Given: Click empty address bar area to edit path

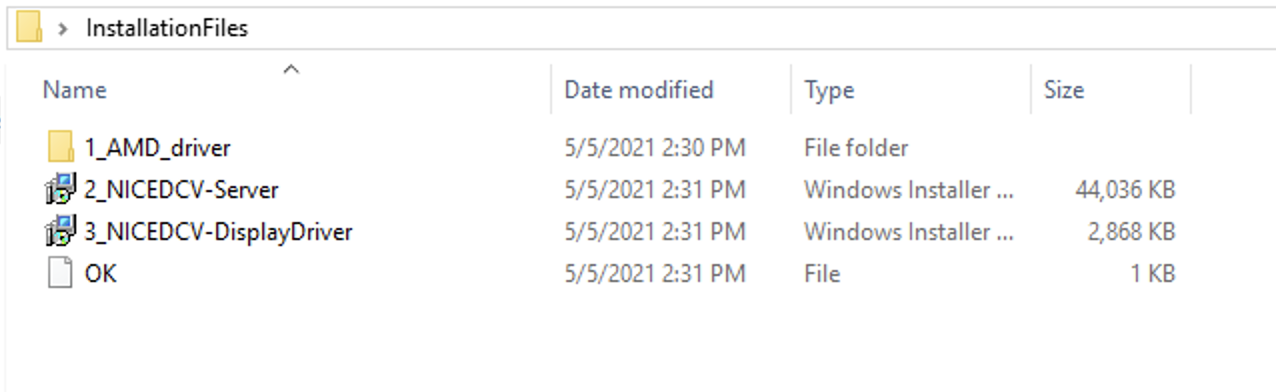Looking at the screenshot, I should click(x=760, y=28).
